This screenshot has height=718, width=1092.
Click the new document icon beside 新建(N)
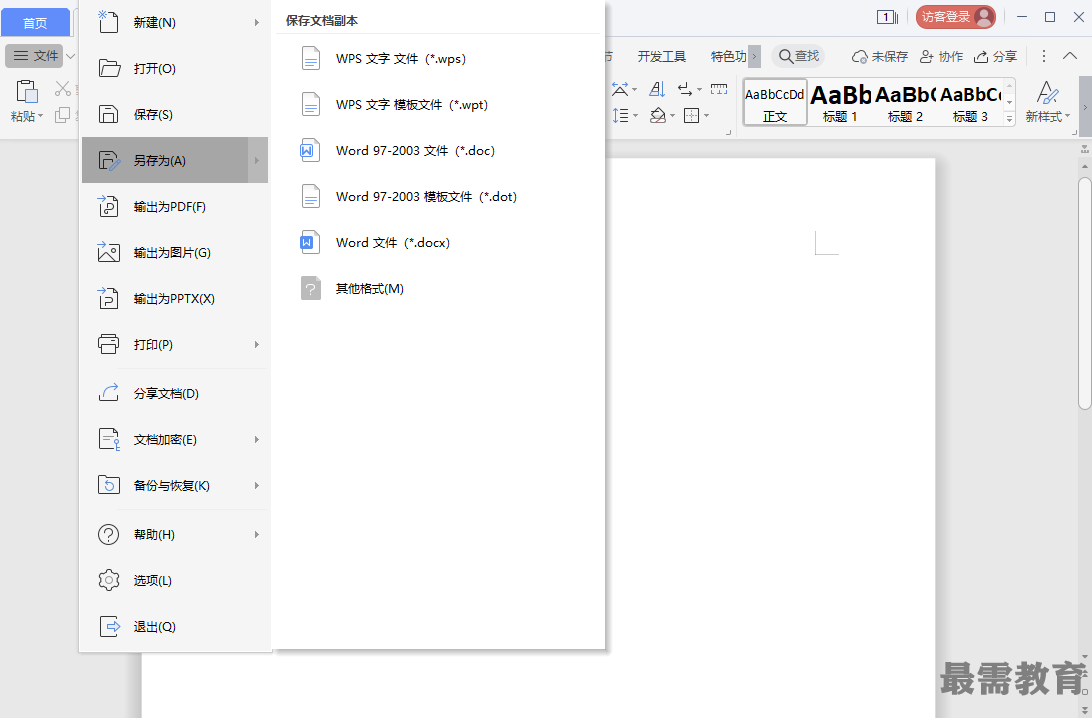point(108,22)
